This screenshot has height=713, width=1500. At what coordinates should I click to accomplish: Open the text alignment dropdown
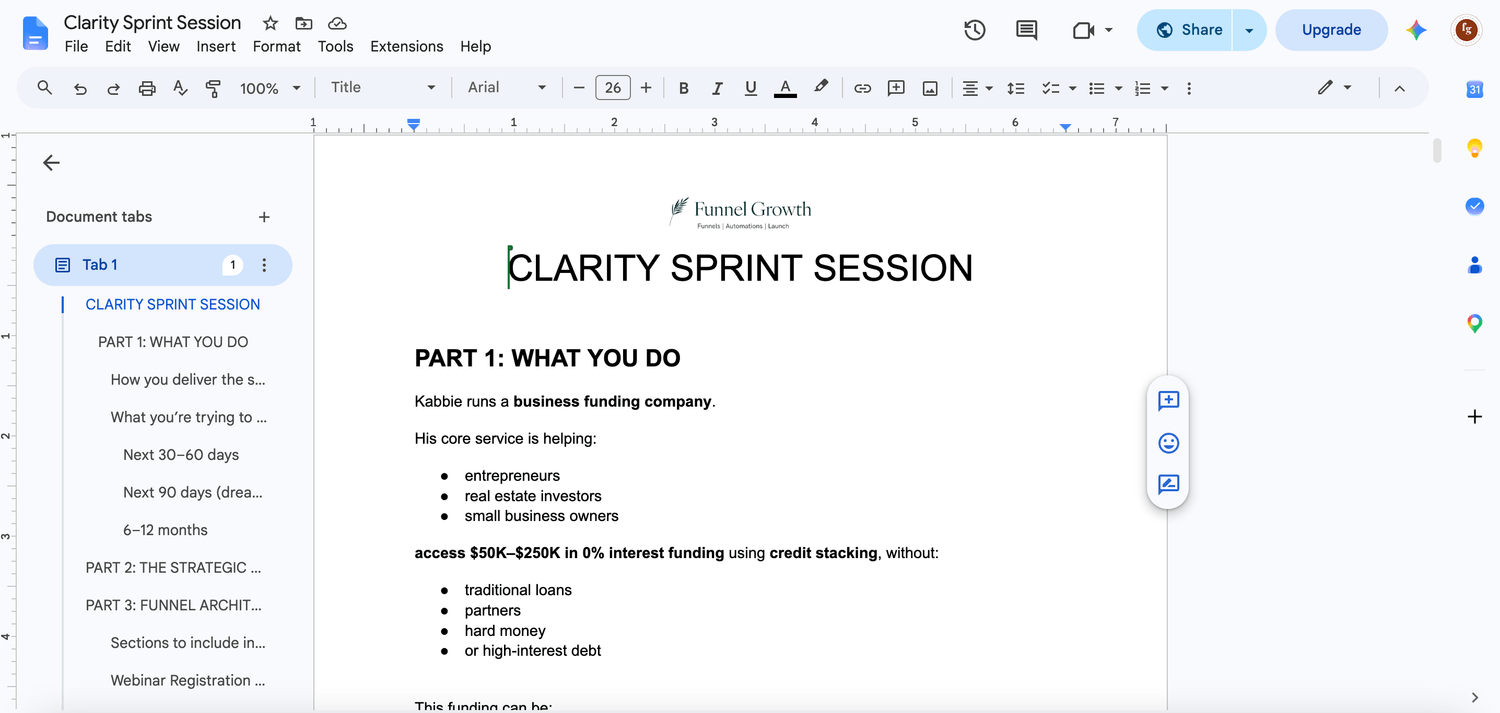(977, 88)
